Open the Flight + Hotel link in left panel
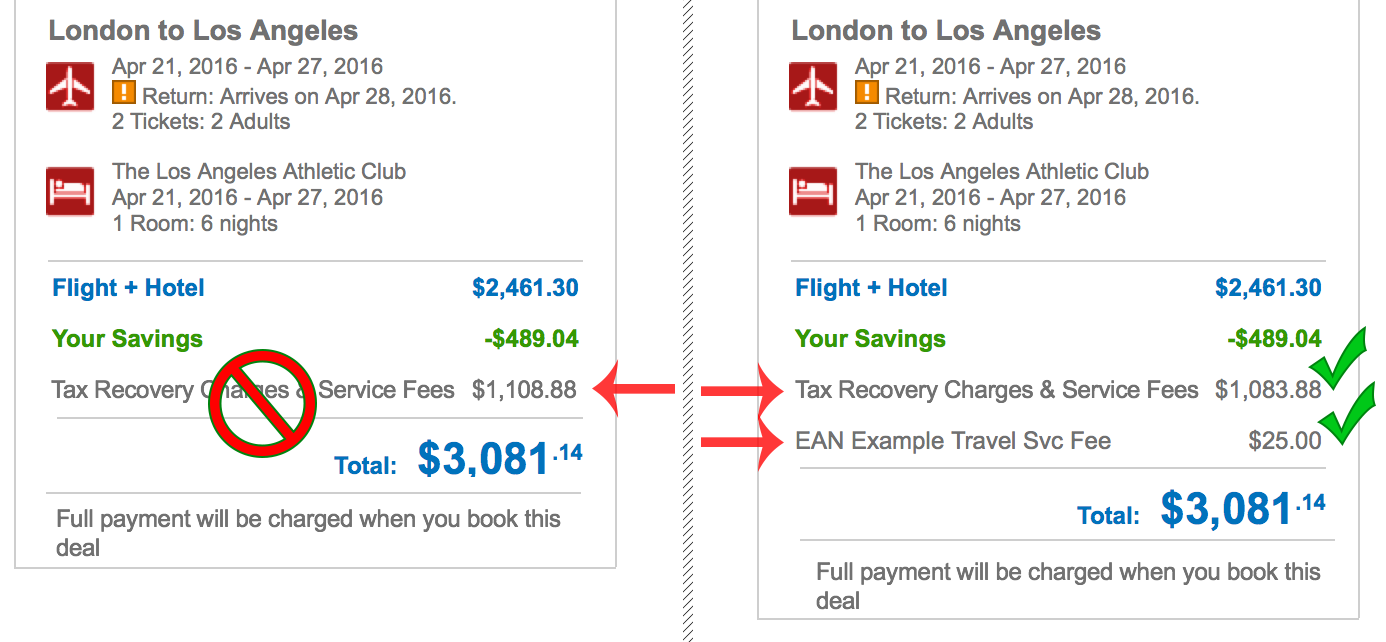This screenshot has width=1386, height=642. click(128, 288)
